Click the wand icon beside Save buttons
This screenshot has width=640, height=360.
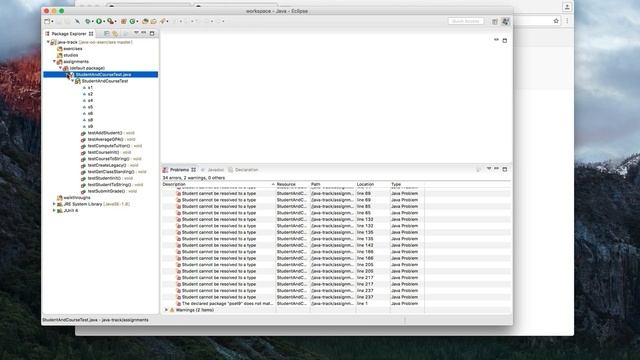77,21
